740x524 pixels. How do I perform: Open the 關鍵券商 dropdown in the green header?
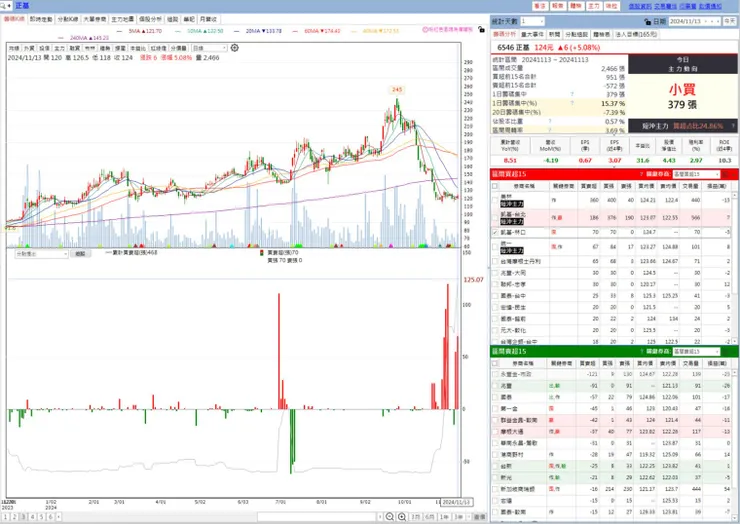696,352
